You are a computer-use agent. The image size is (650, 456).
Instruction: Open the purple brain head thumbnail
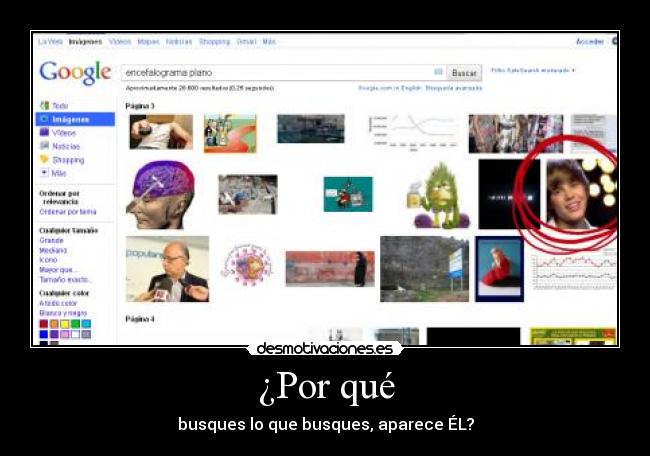point(160,195)
